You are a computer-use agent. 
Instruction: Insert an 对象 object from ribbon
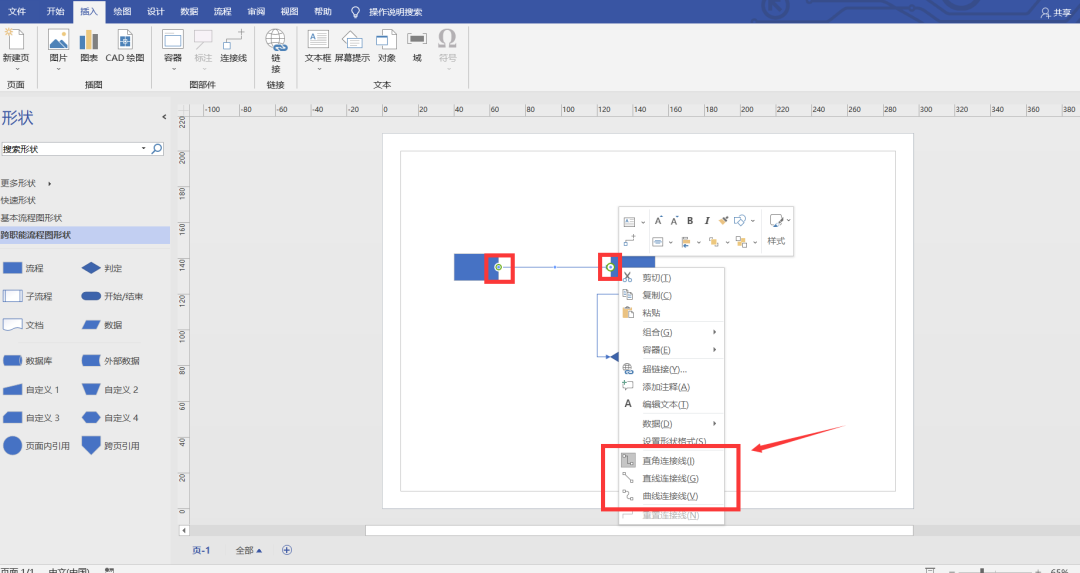click(386, 45)
